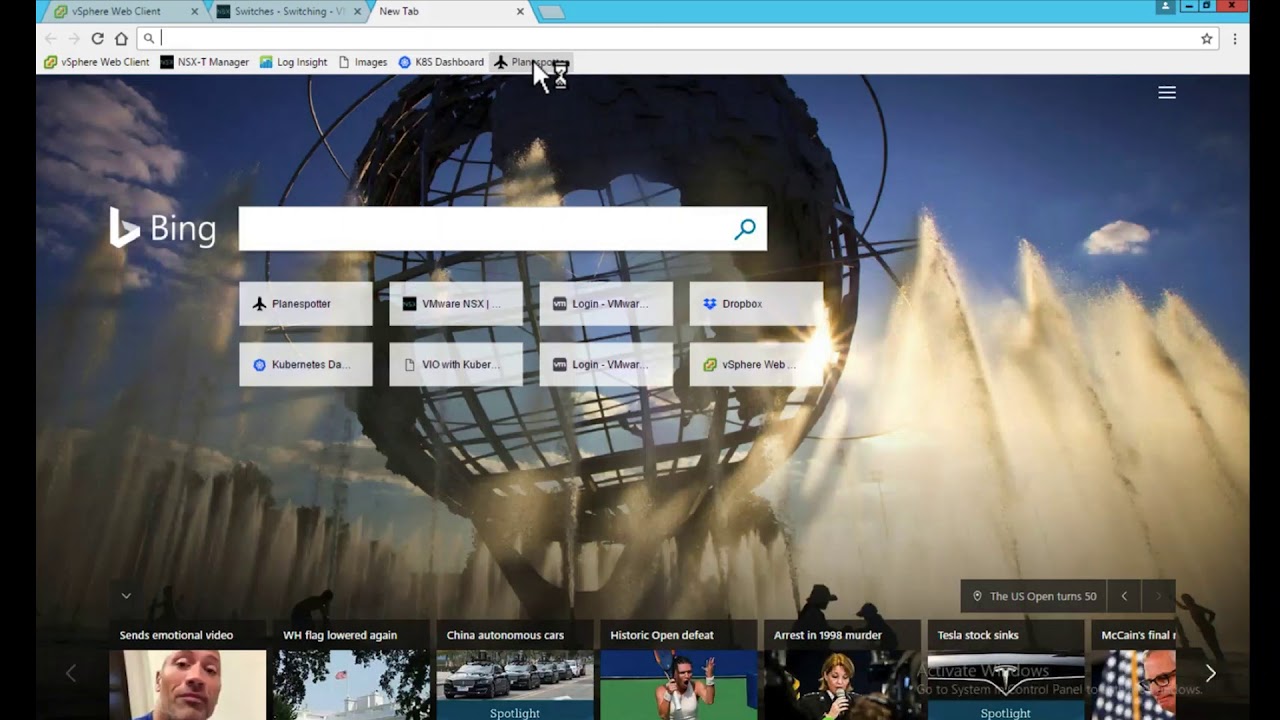1280x720 pixels.
Task: Bookmark this page with the star icon
Action: click(x=1206, y=38)
